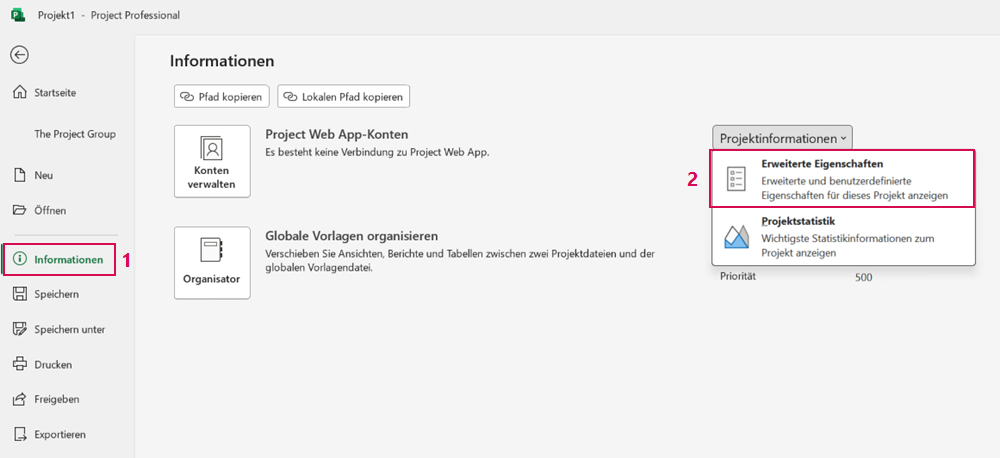The image size is (1000, 458).
Task: Open the Informationen tab in sidebar
Action: click(59, 260)
